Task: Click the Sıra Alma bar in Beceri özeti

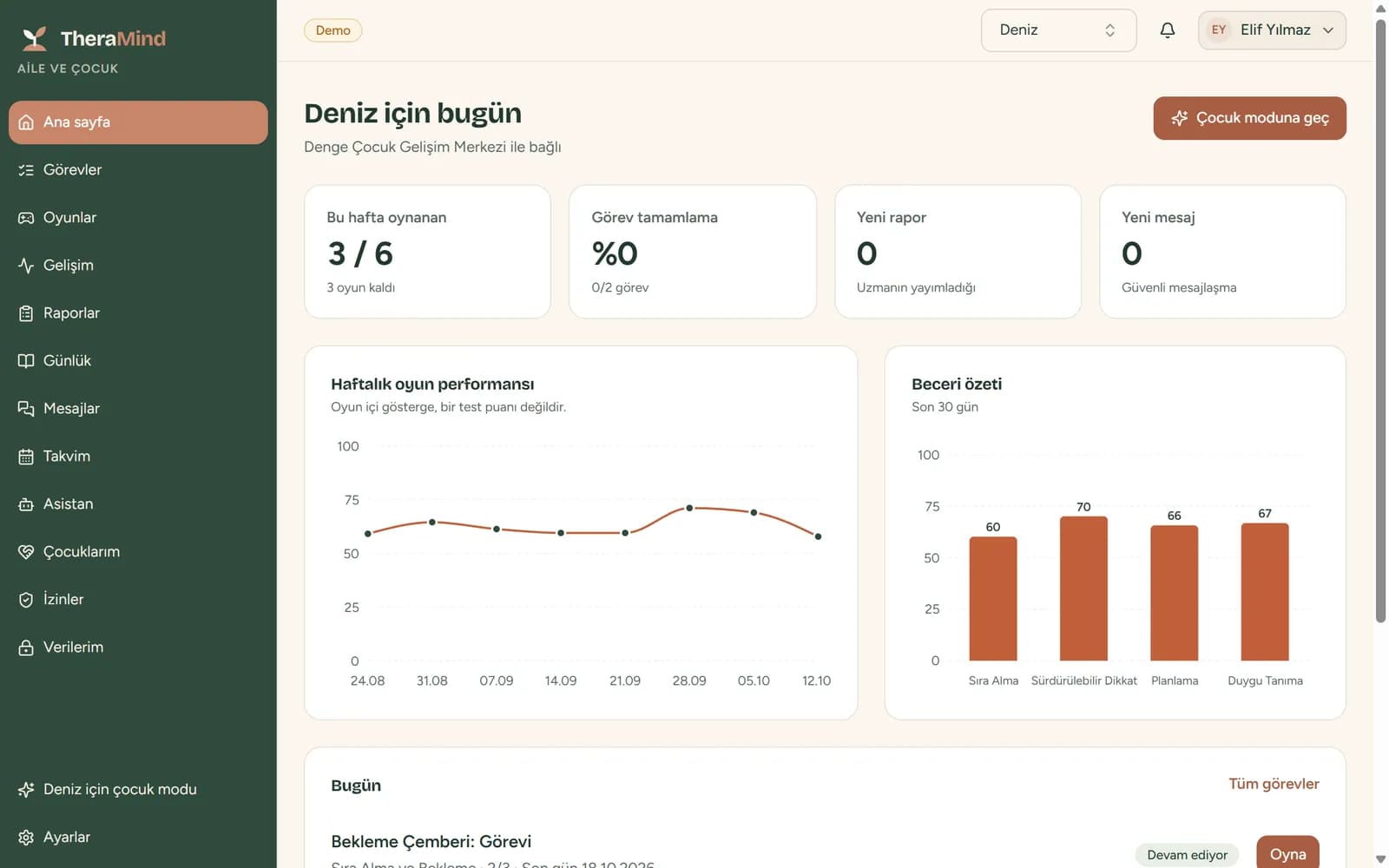Action: (993, 599)
